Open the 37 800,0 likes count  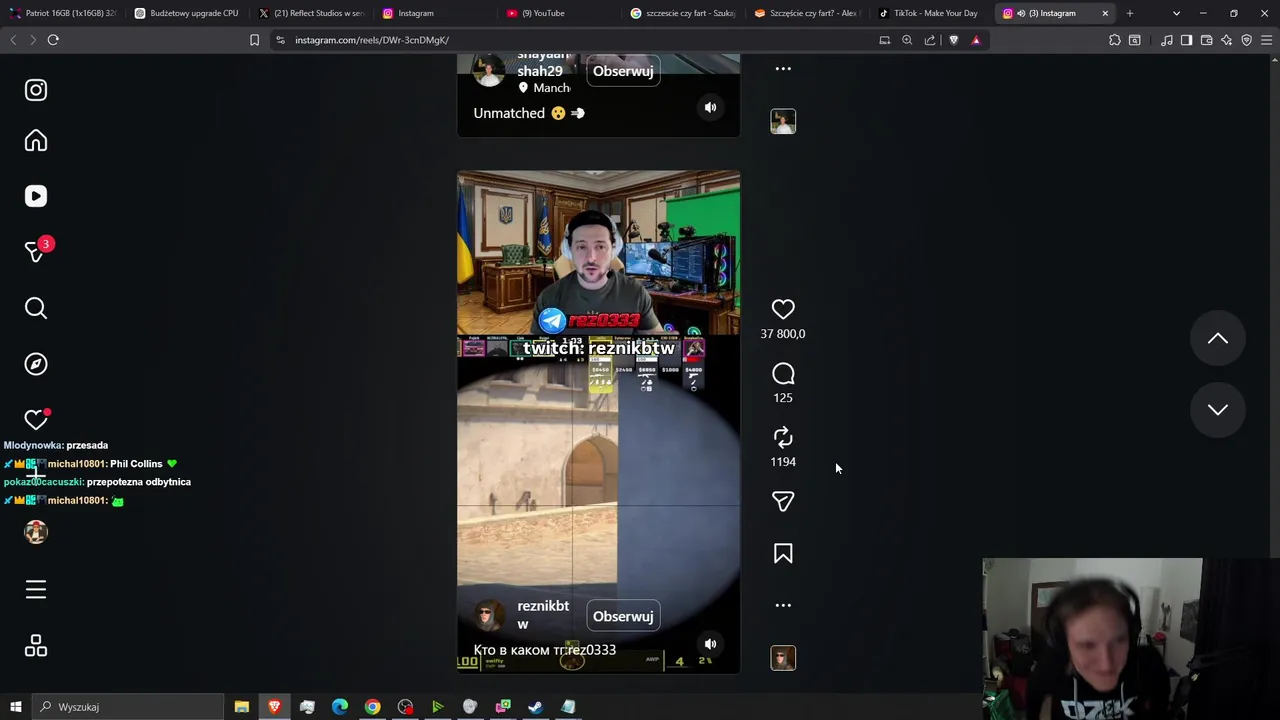coord(783,334)
